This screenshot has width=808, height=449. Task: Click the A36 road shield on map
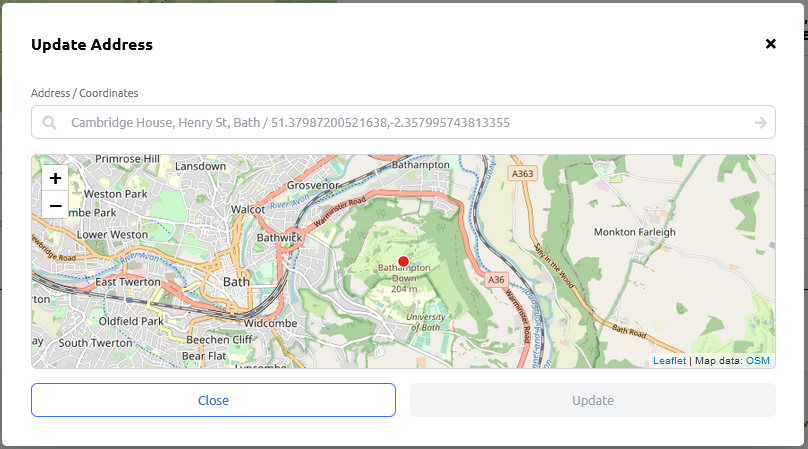pos(496,280)
